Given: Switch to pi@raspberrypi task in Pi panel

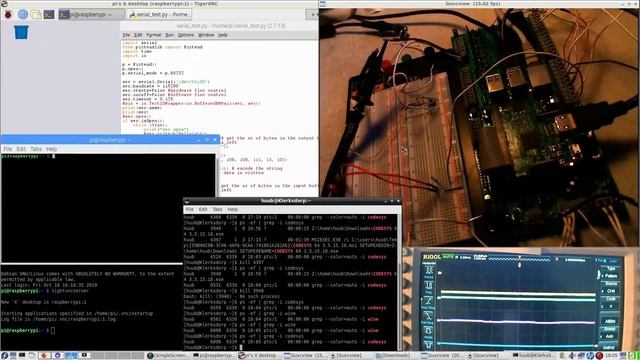Looking at the screenshot, I should coord(91,14).
